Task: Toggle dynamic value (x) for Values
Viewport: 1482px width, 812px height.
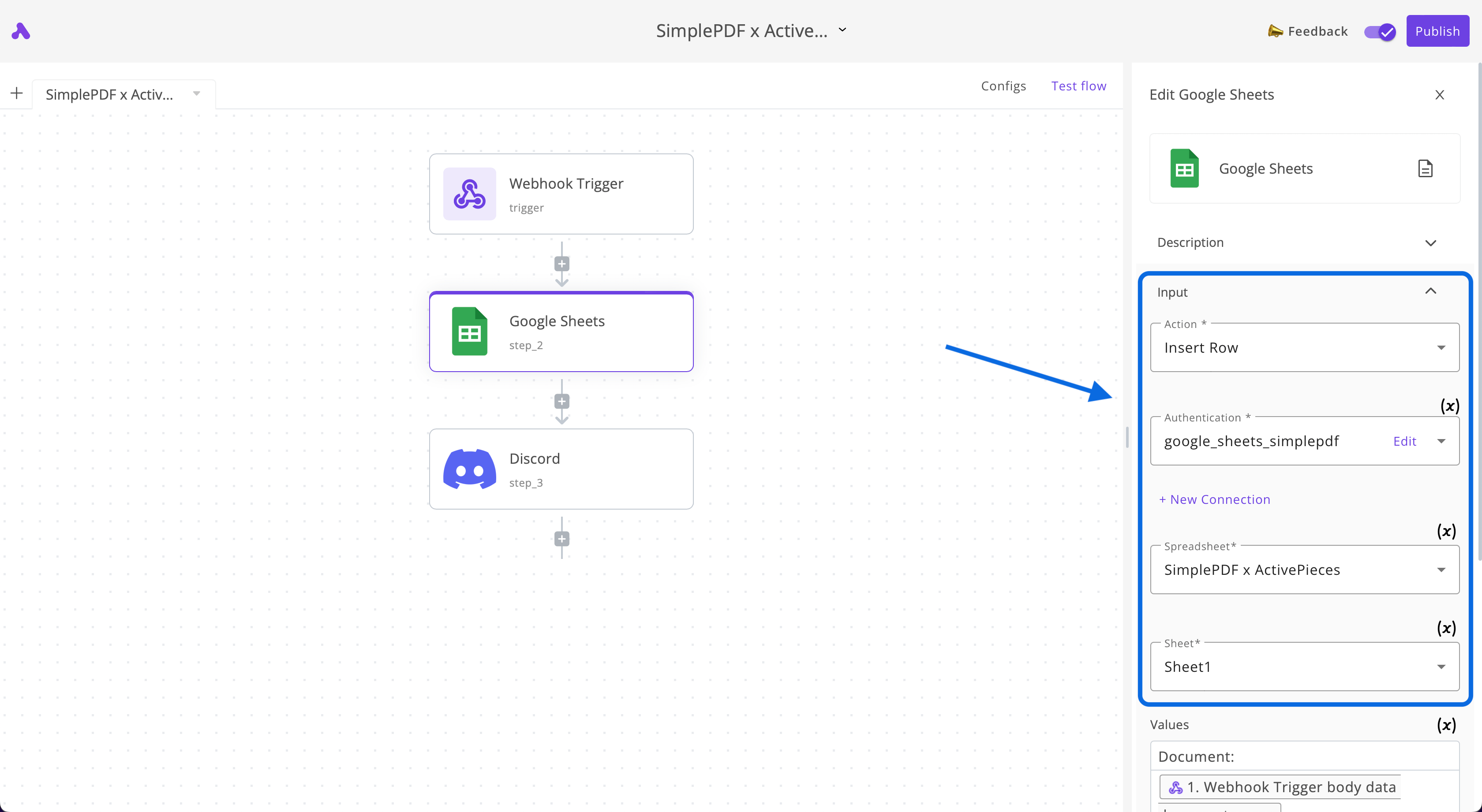Action: point(1446,725)
